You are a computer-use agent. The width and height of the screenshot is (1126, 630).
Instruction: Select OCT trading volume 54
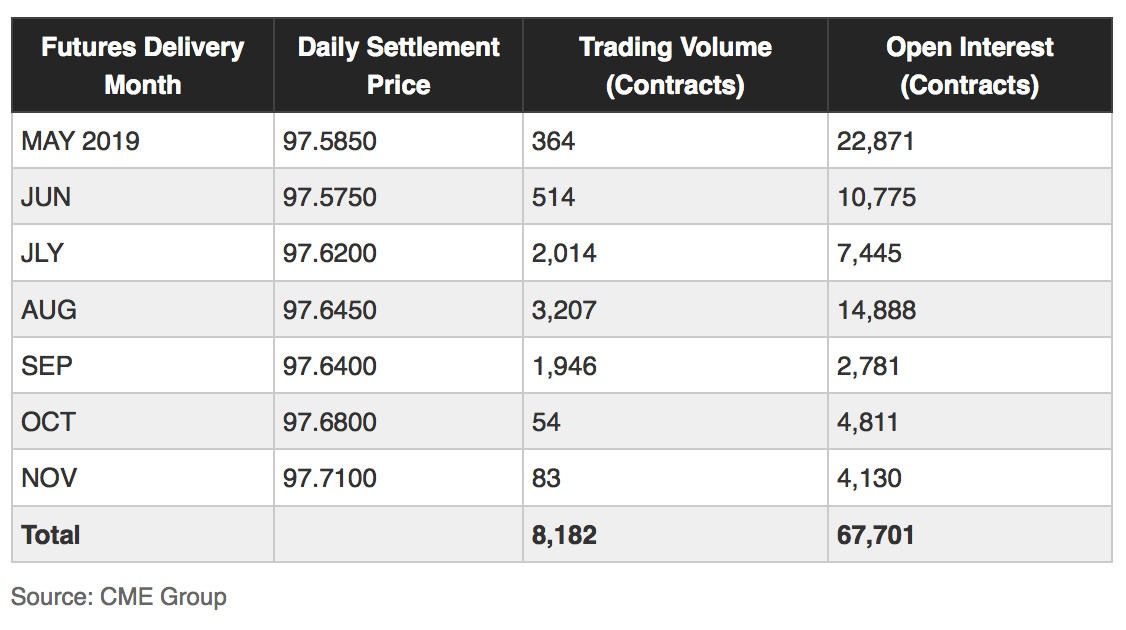pyautogui.click(x=547, y=422)
